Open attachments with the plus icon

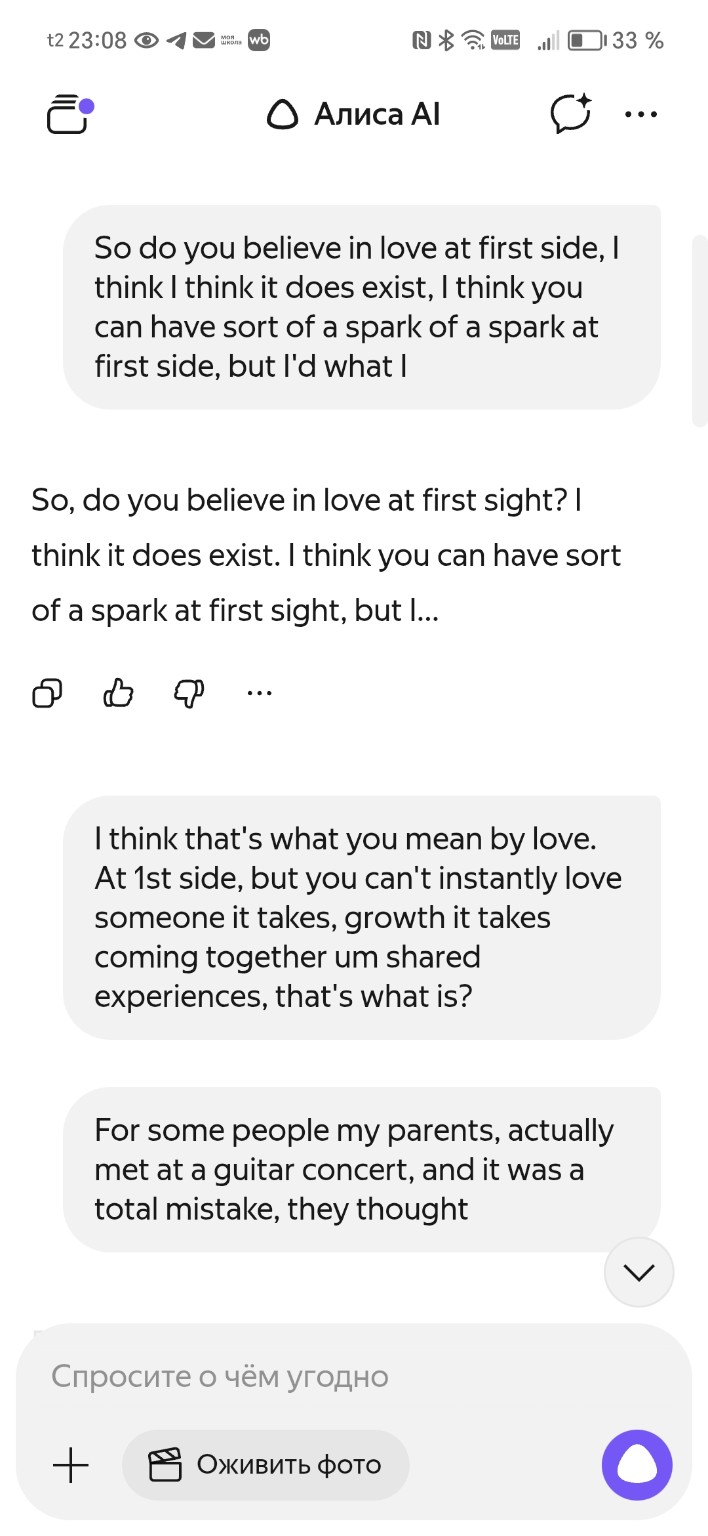click(x=70, y=1466)
